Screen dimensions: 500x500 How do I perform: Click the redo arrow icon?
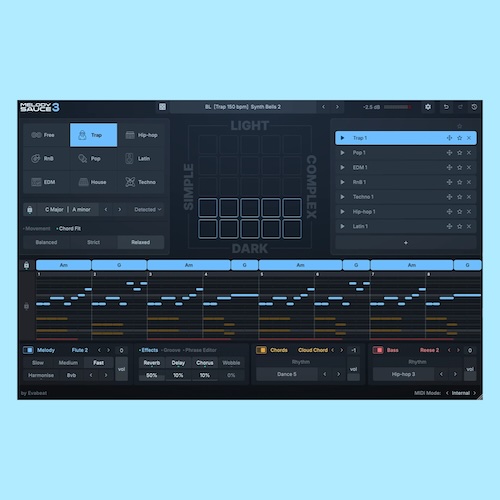point(460,107)
